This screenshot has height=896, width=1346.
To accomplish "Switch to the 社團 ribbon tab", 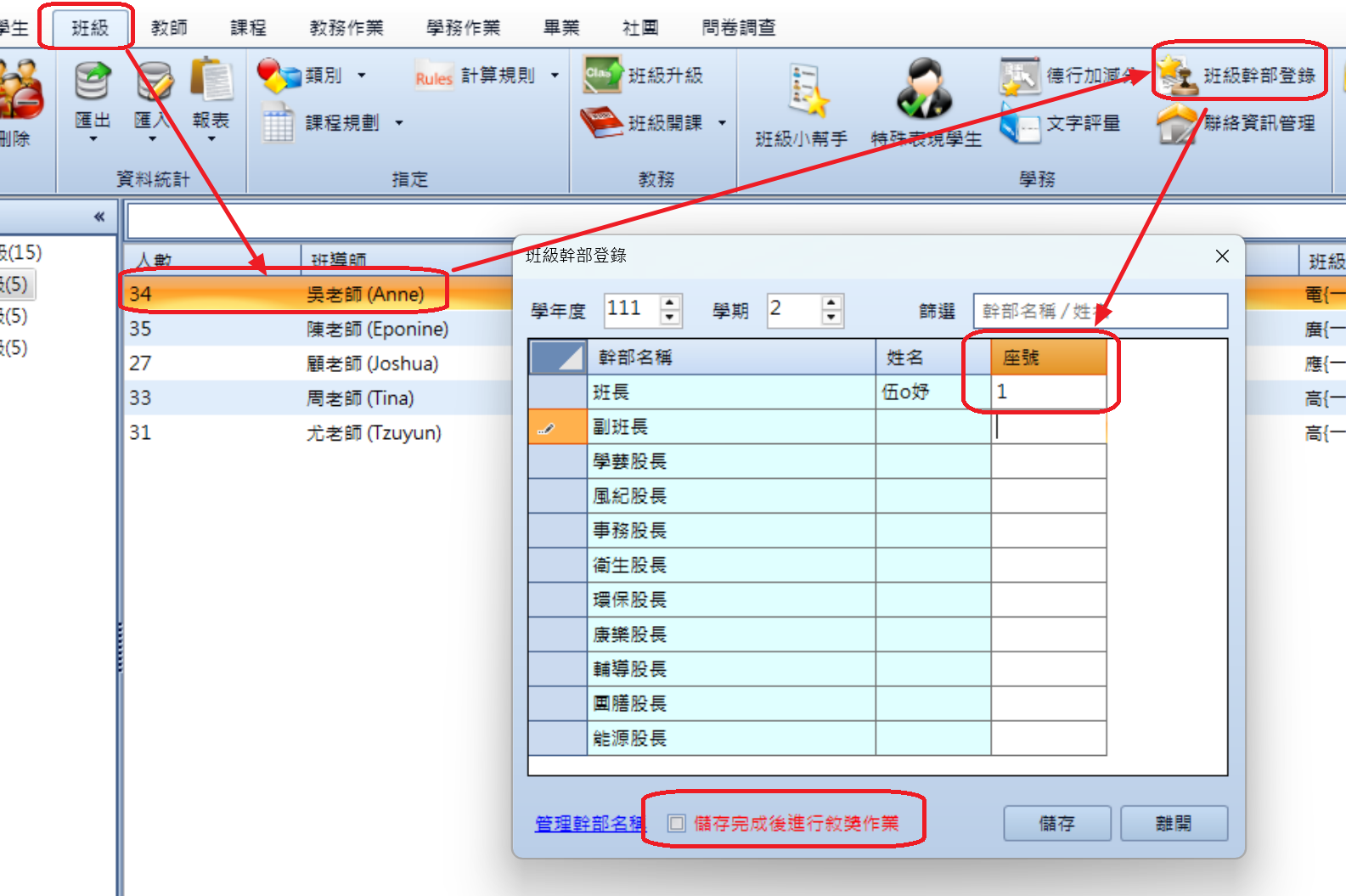I will (x=640, y=27).
